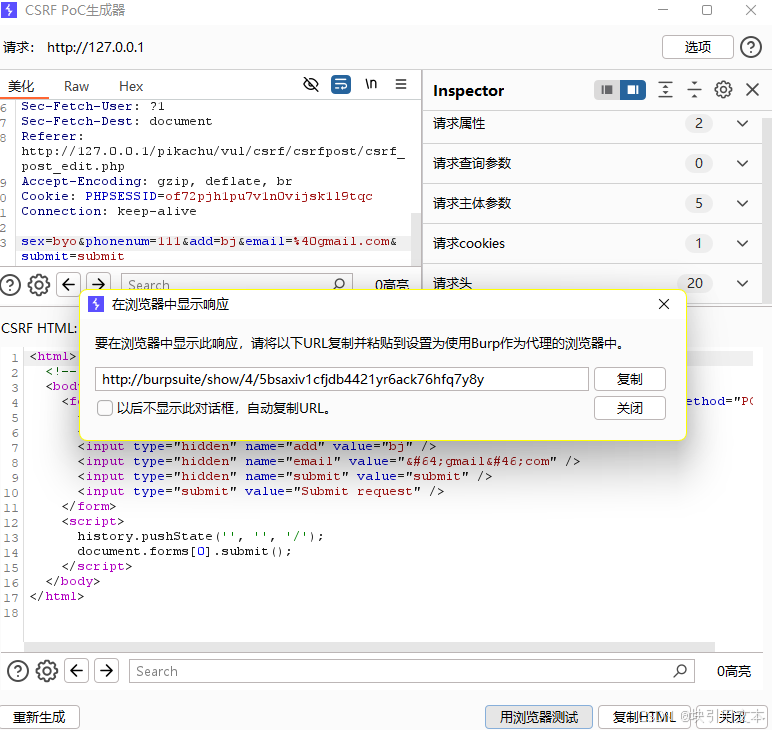772x730 pixels.
Task: Open 选项 options button
Action: (698, 47)
